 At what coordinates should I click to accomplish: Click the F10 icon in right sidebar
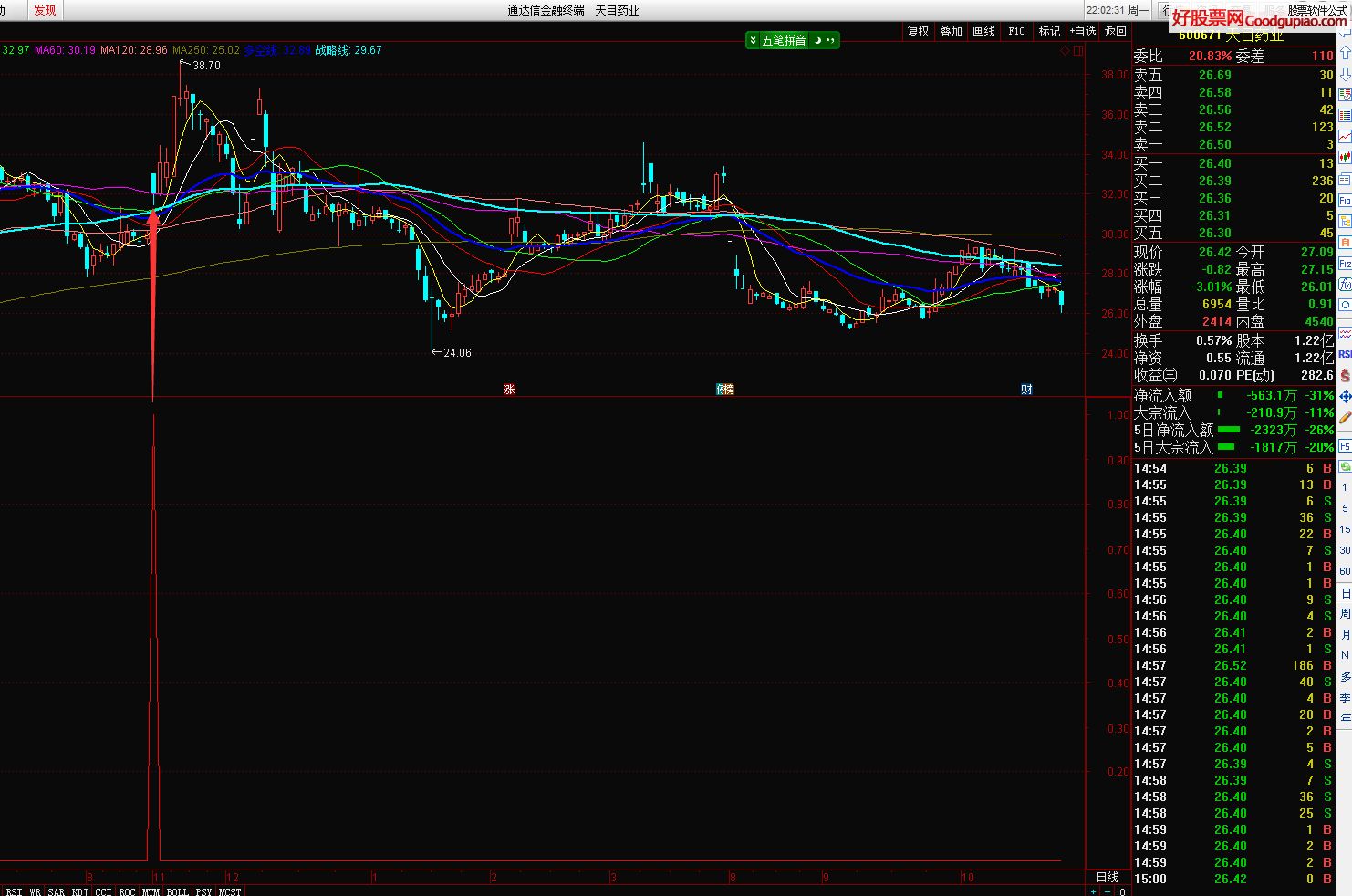1345,199
